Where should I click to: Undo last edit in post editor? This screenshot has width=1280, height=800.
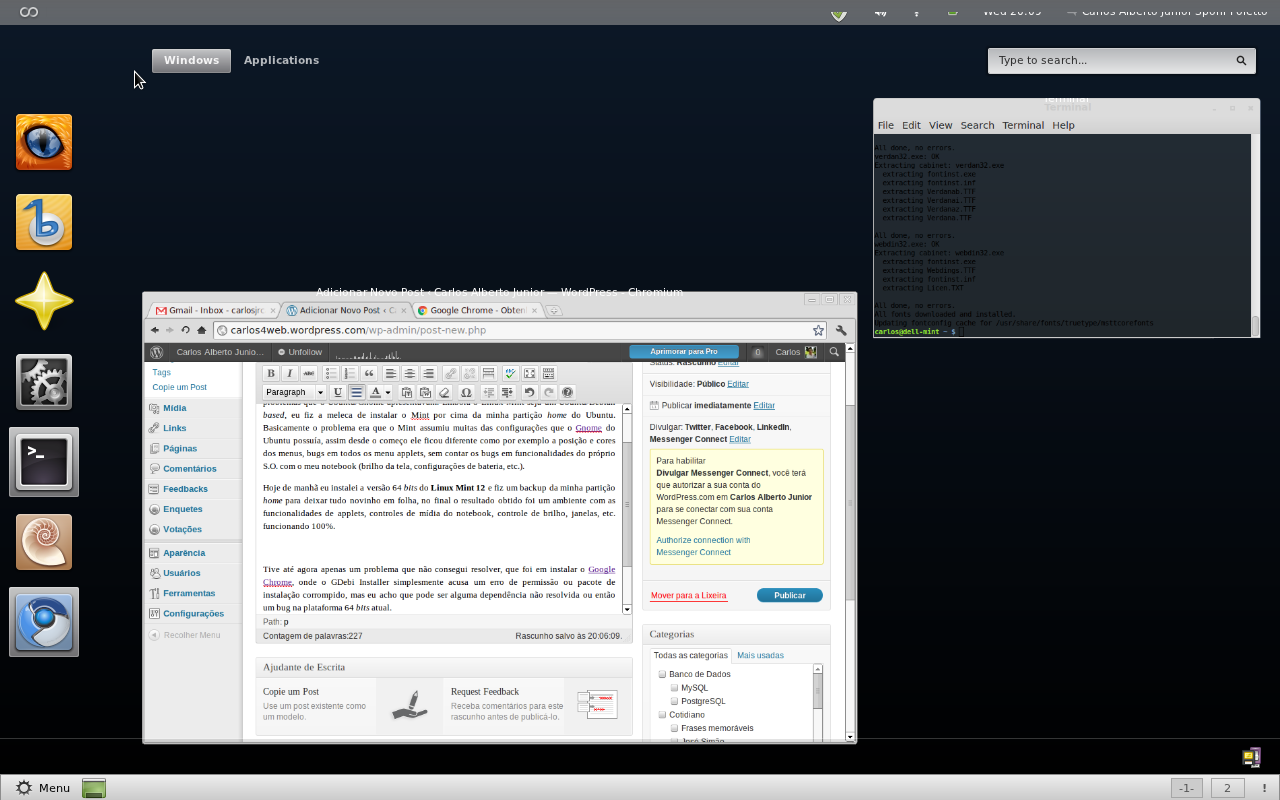coord(530,392)
